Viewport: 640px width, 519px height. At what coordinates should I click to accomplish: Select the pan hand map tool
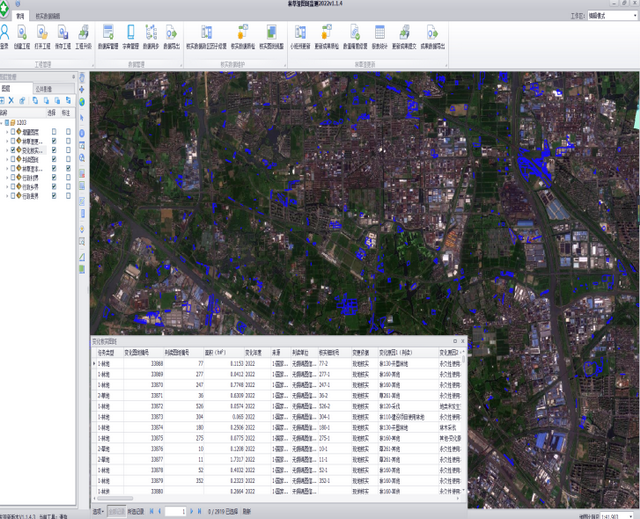coord(82,78)
